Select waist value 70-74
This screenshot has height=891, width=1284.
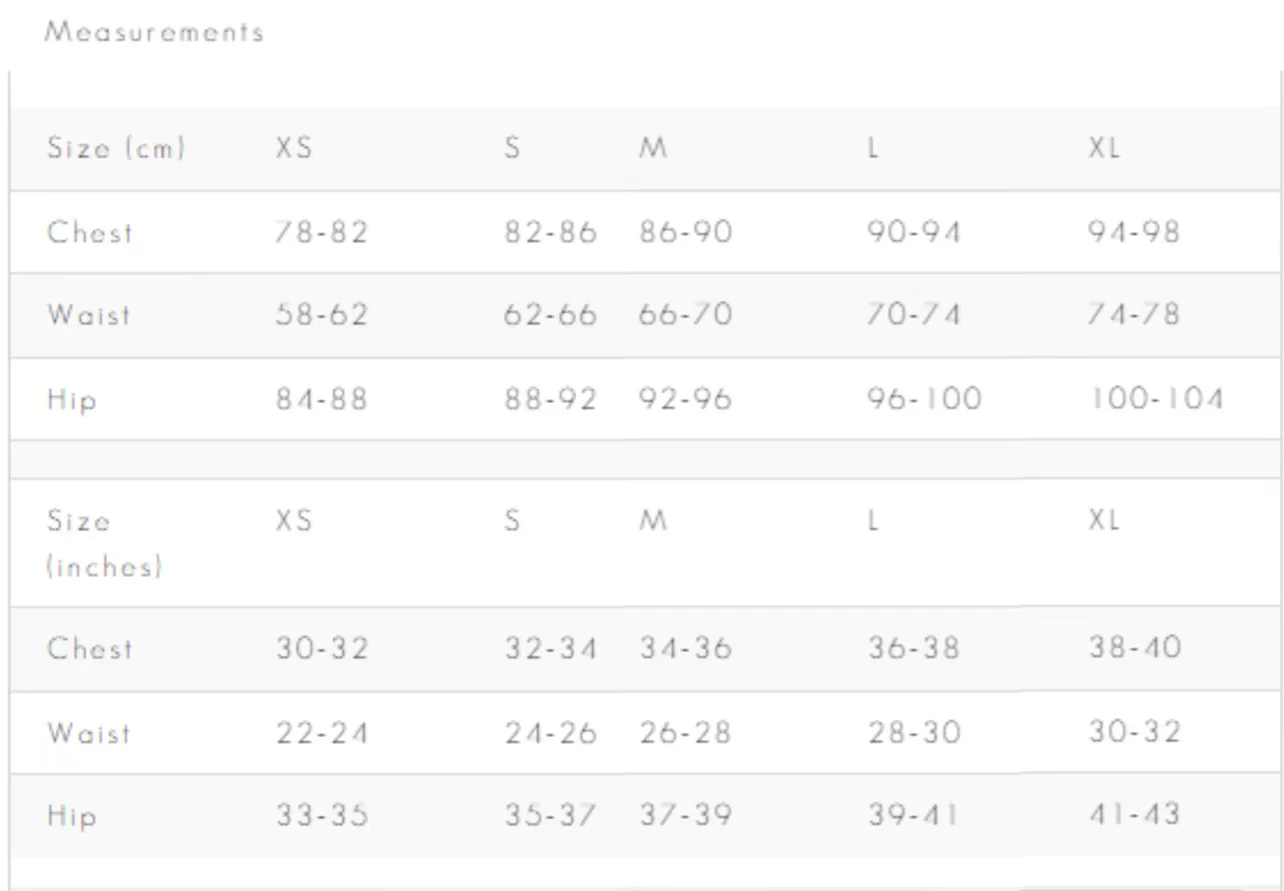point(913,315)
